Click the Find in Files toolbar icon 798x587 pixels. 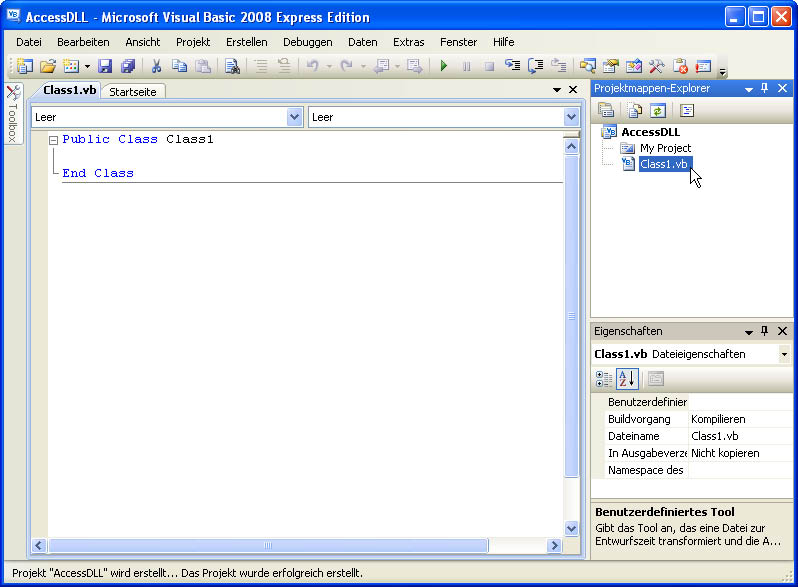[x=232, y=66]
